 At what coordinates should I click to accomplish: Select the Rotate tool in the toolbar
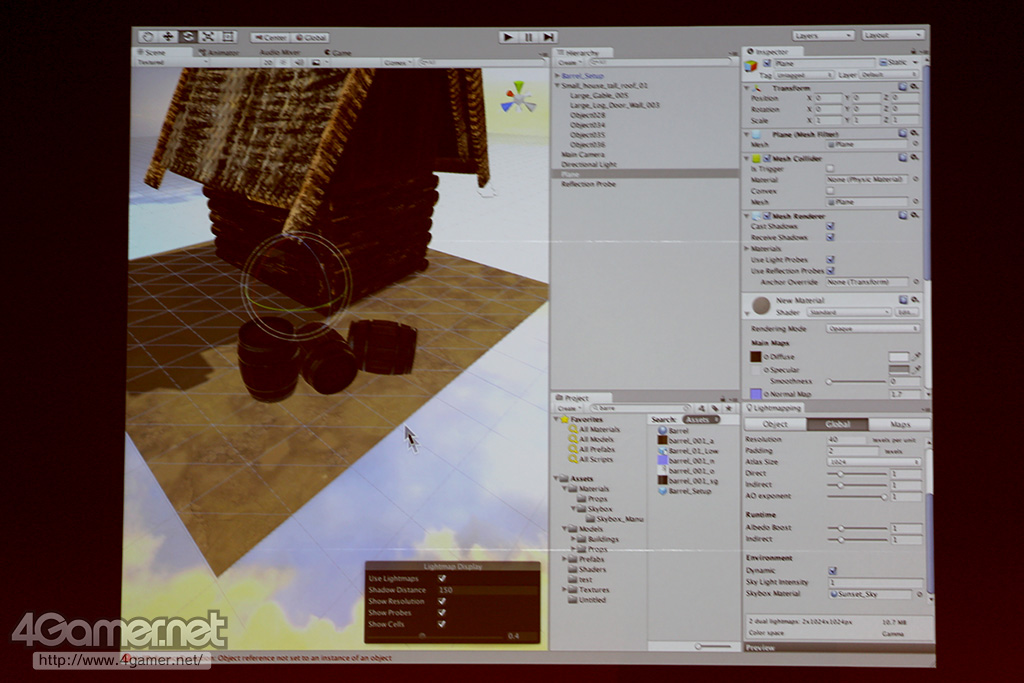[188, 37]
